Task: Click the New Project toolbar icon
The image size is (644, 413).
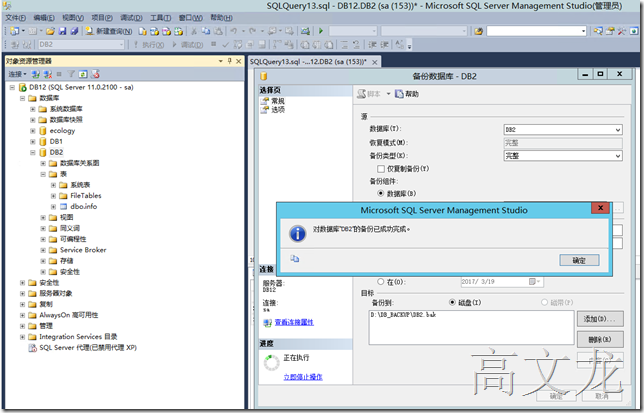Action: coord(15,31)
